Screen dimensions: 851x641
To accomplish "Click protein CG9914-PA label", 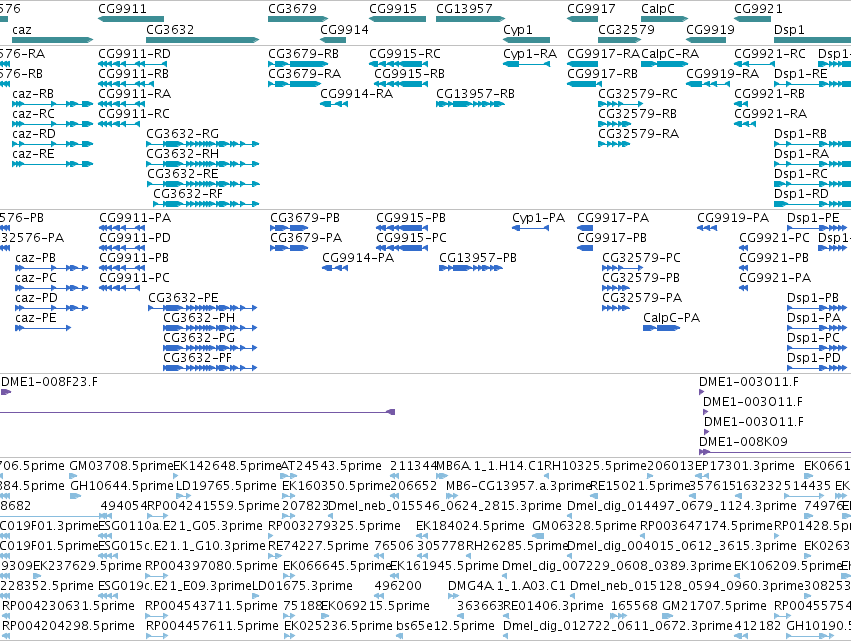I will click(x=358, y=258).
